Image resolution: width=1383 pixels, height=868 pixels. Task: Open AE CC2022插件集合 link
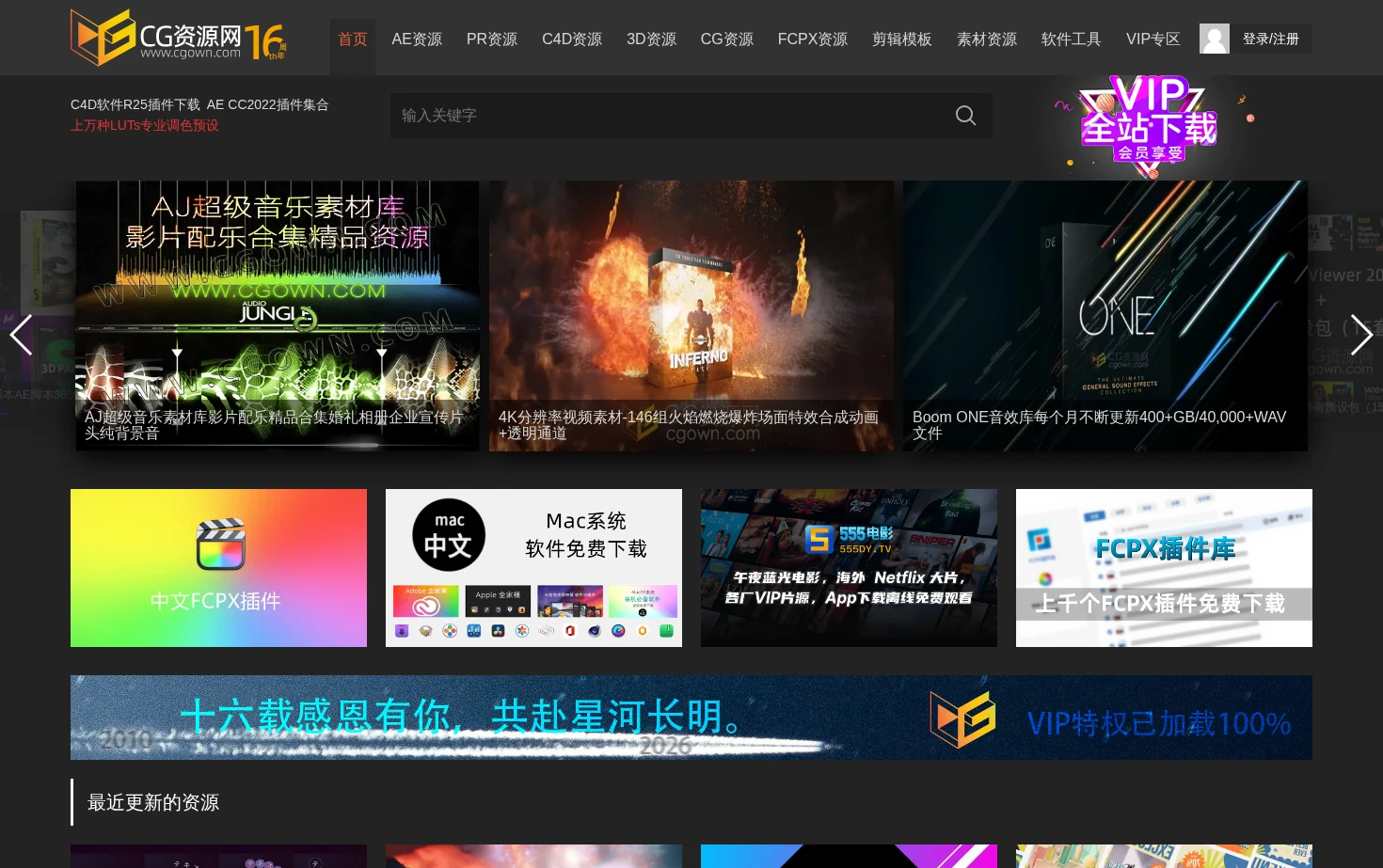pyautogui.click(x=268, y=104)
